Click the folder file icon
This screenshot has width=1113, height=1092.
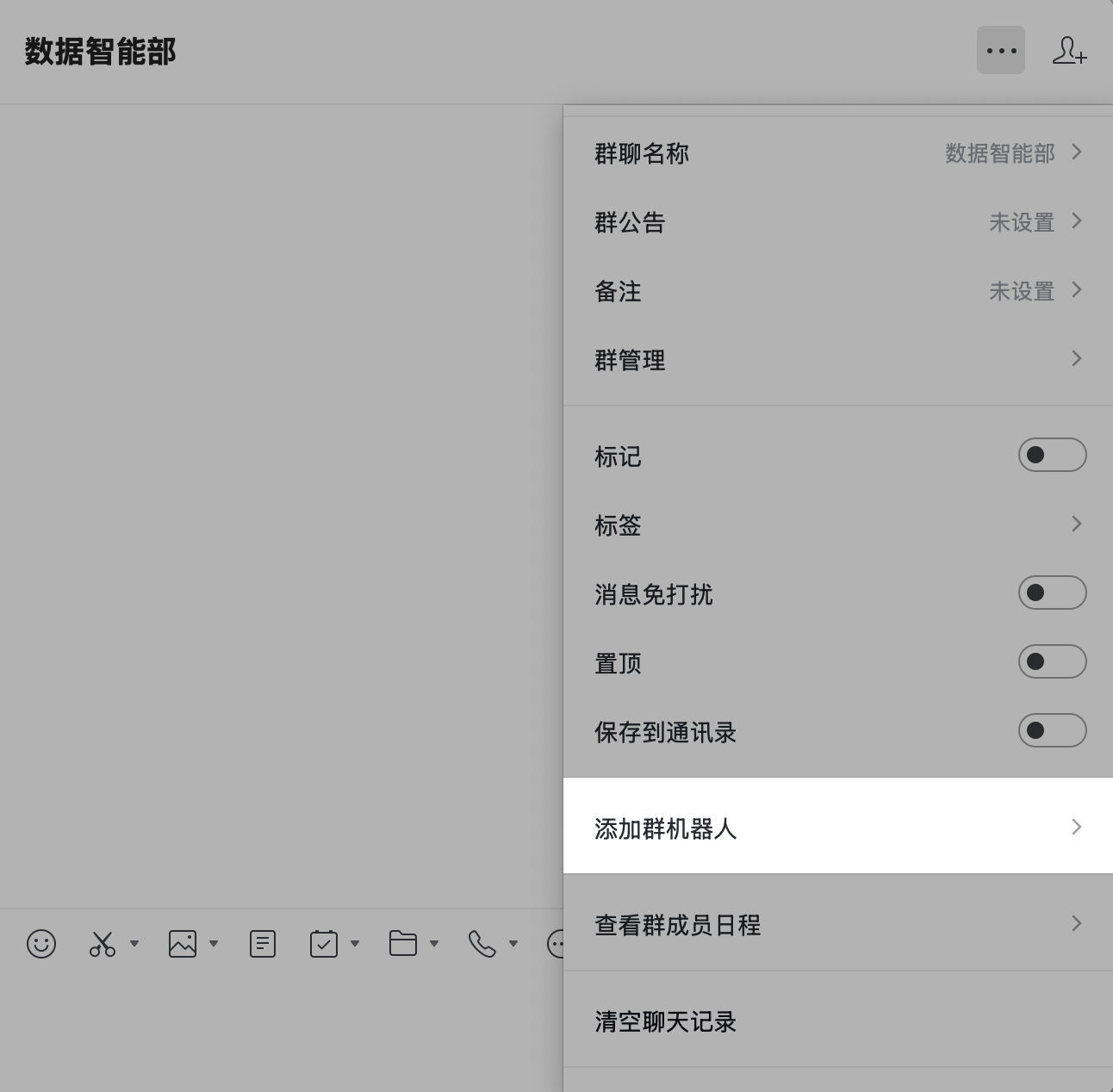pyautogui.click(x=403, y=944)
